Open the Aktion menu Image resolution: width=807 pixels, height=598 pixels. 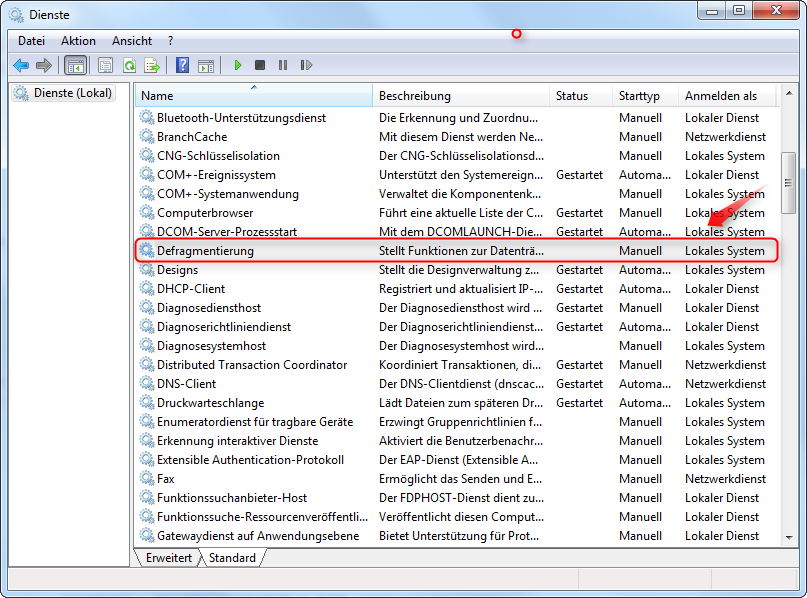tap(78, 41)
